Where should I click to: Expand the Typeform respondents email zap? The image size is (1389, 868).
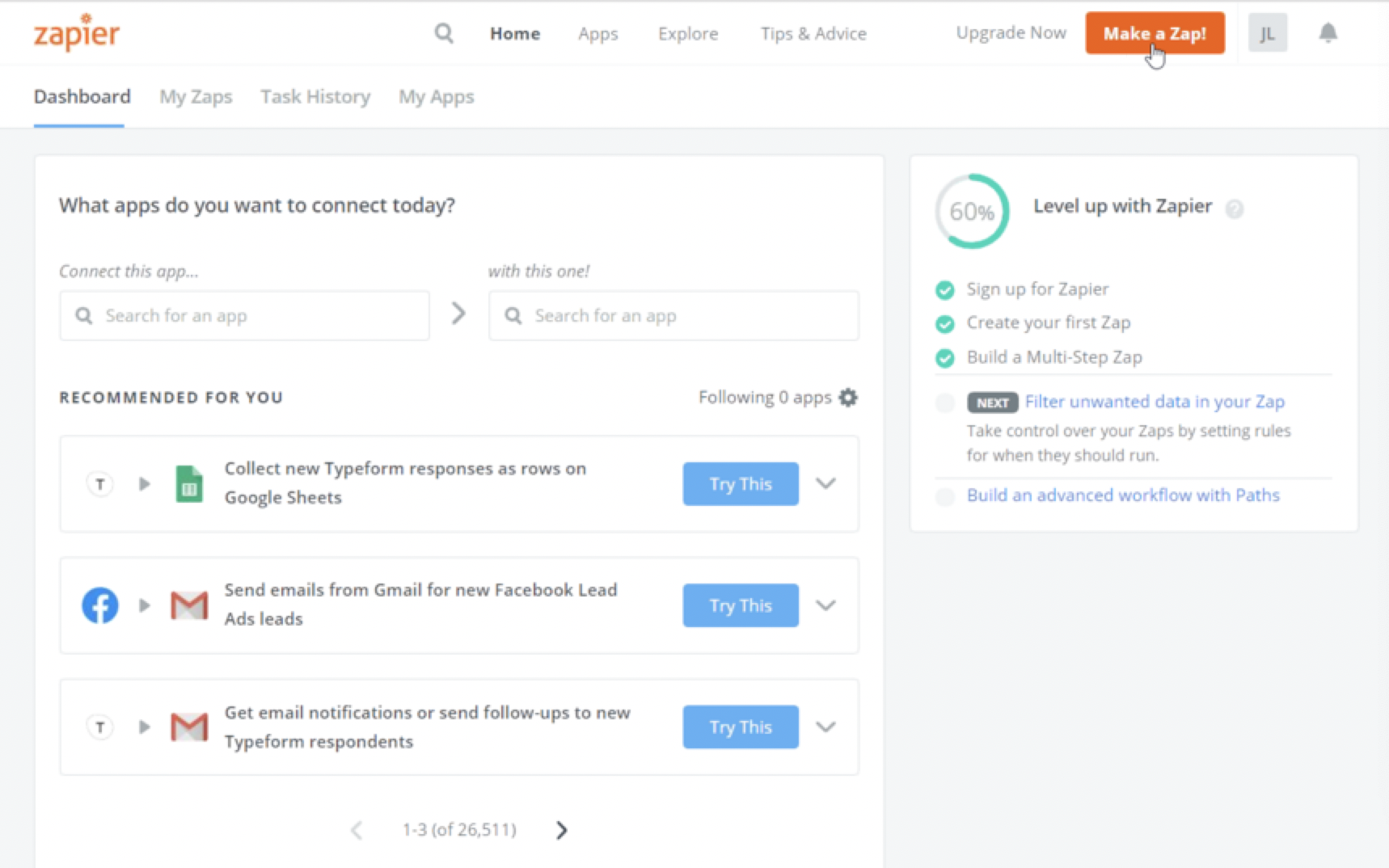click(x=825, y=727)
